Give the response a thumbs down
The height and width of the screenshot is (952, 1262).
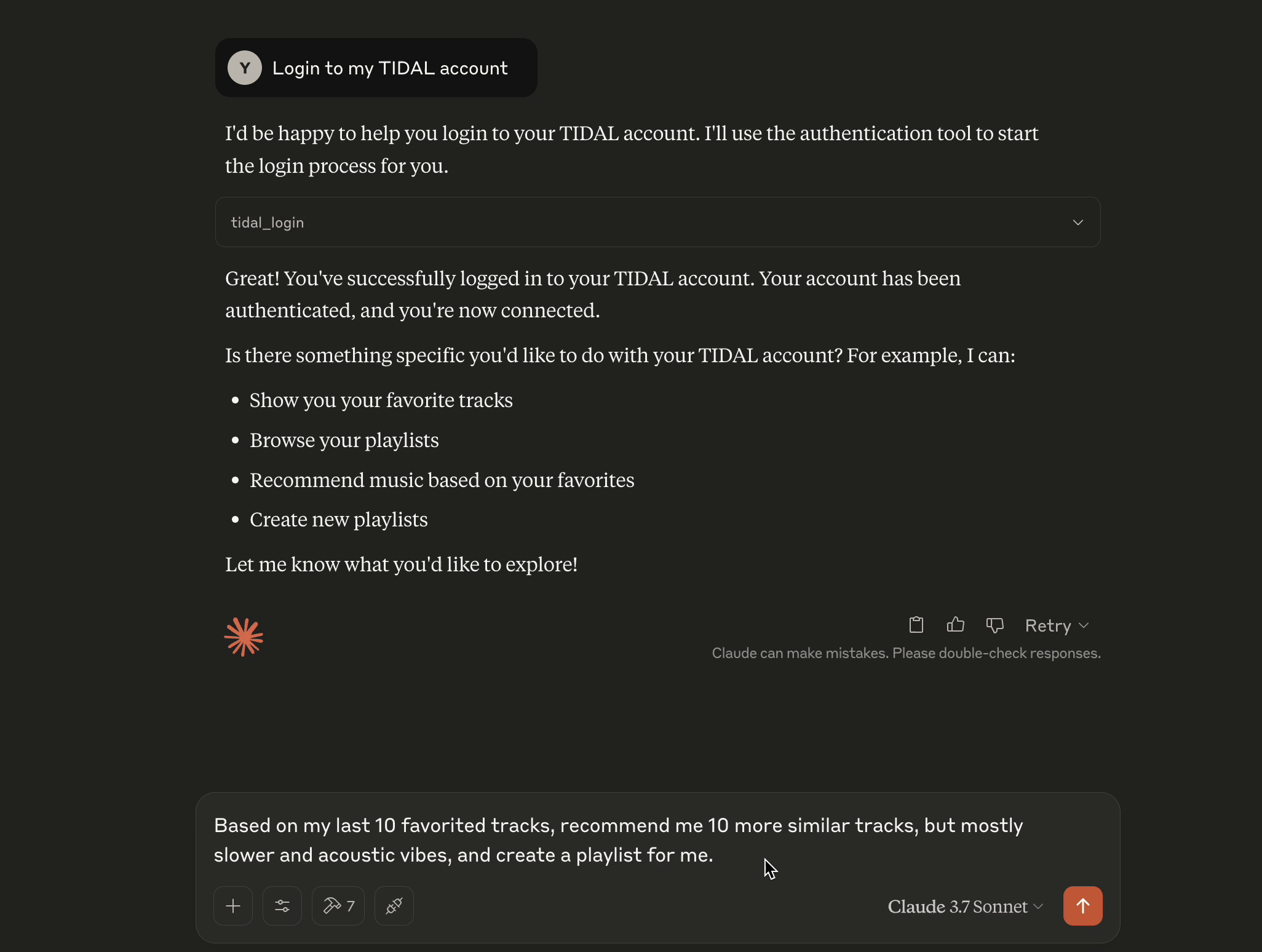(994, 625)
